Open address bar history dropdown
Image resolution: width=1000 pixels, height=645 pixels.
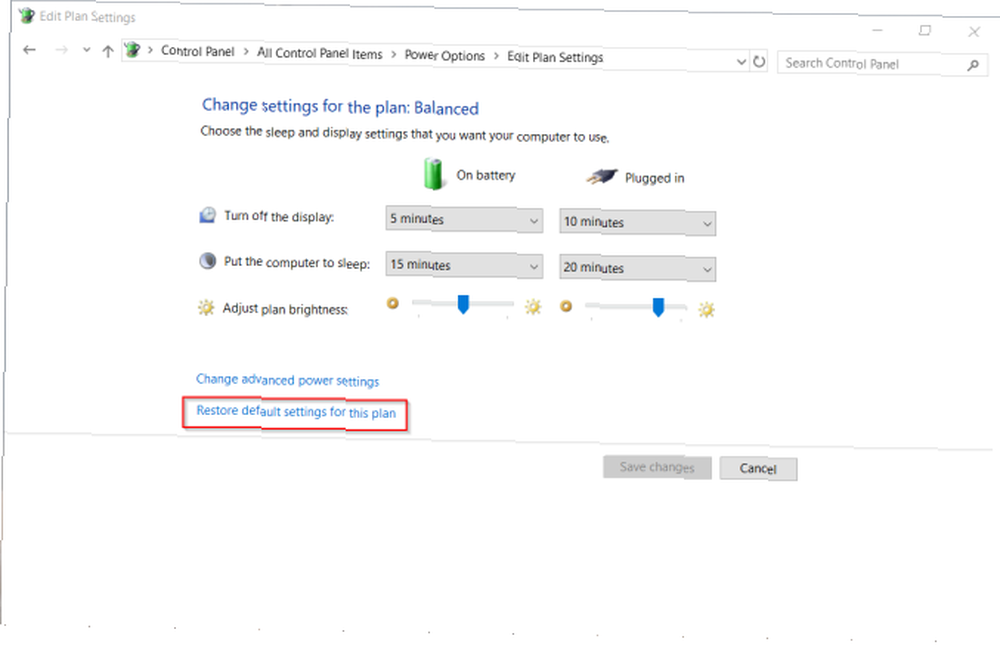click(x=741, y=62)
